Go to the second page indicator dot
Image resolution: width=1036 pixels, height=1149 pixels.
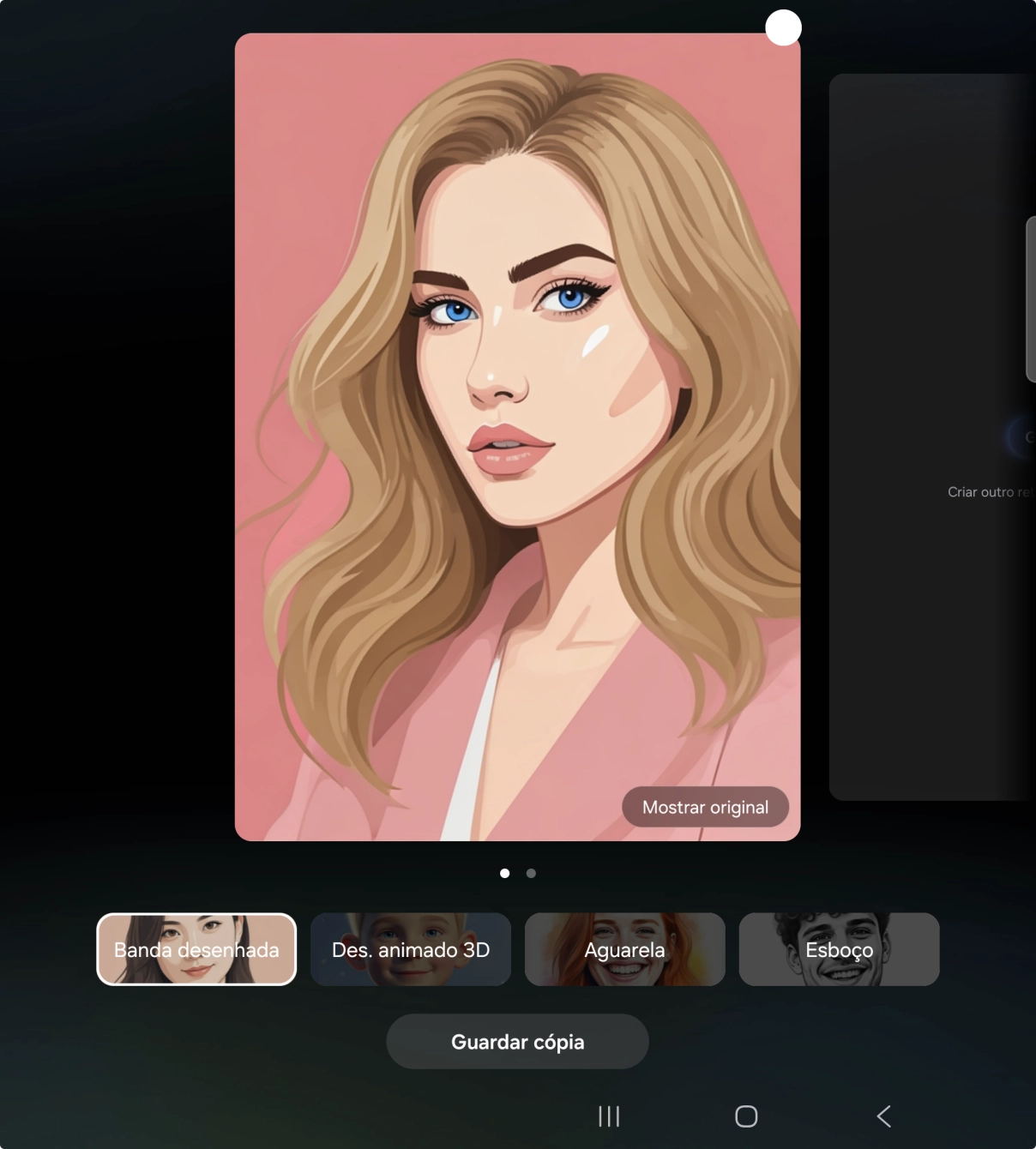531,873
